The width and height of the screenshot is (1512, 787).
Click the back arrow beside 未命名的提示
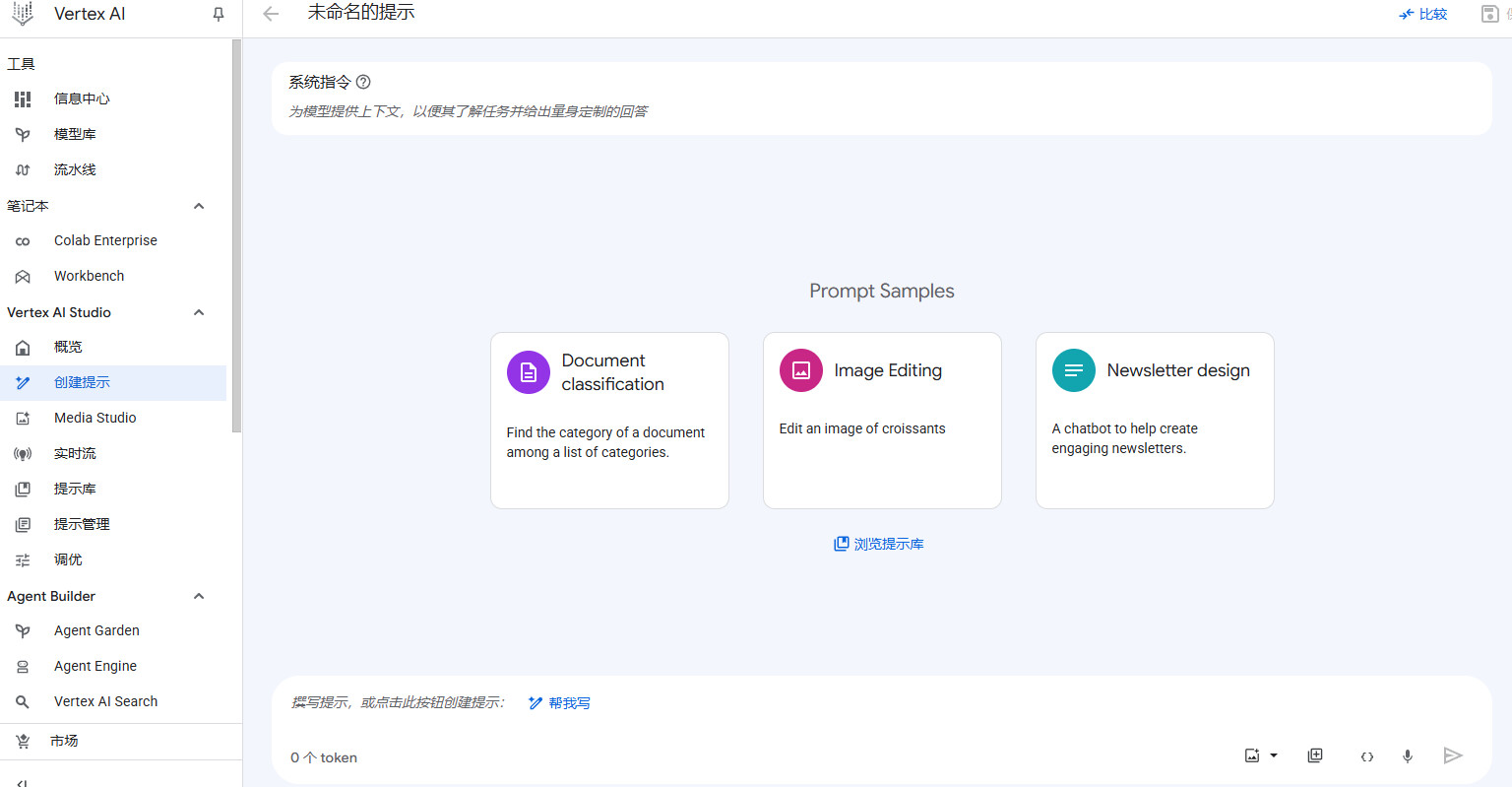272,14
